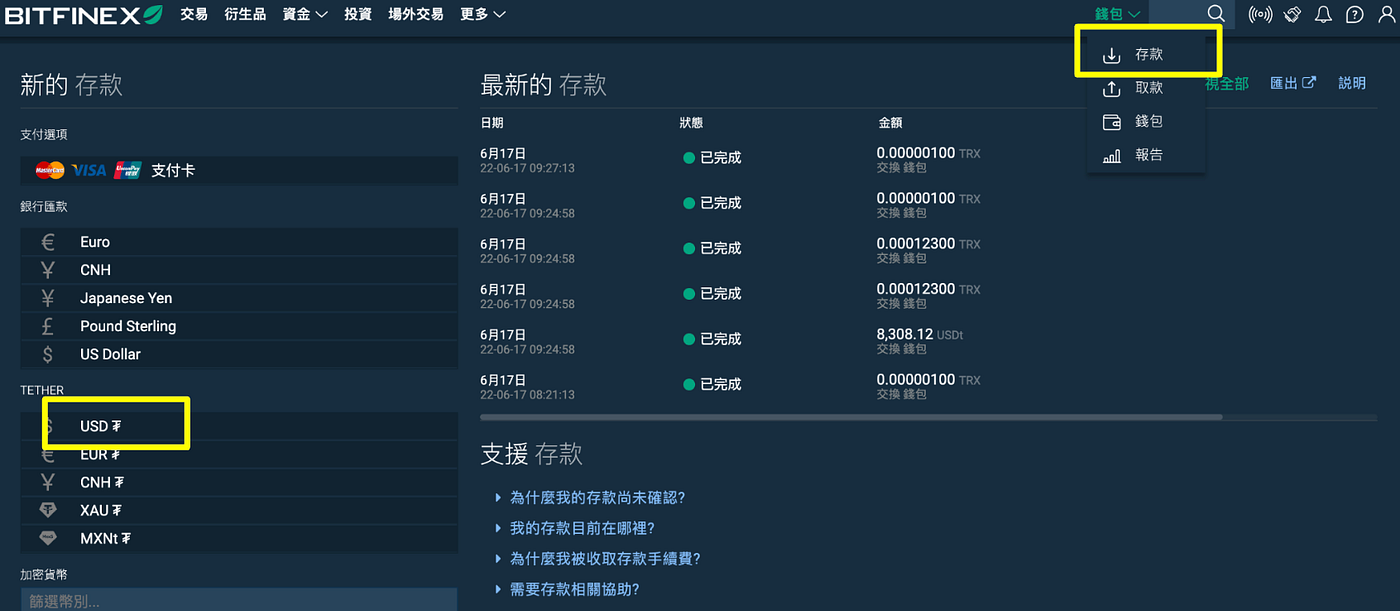Screen dimensions: 1400x611
Task: Select Euro bank wire deposit
Action: [x=239, y=242]
